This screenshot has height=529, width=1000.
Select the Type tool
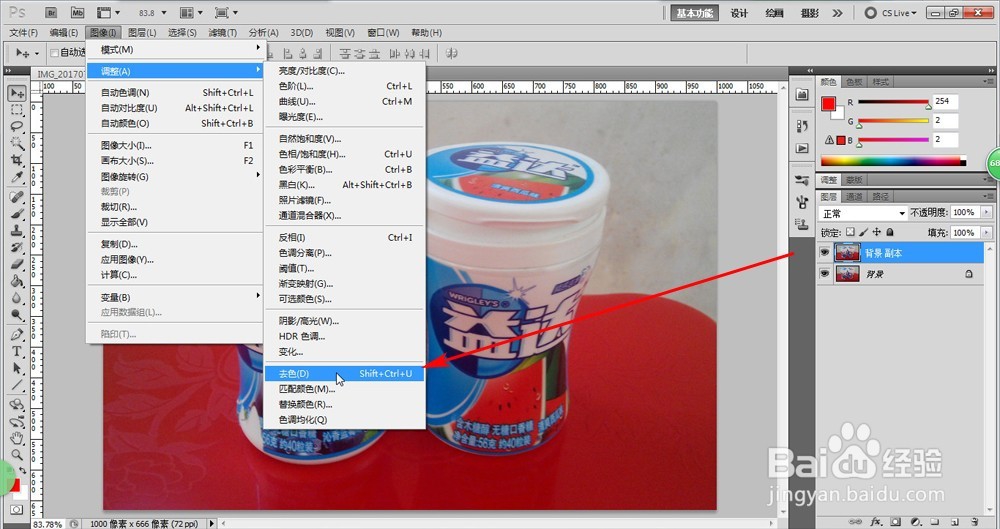tap(17, 352)
